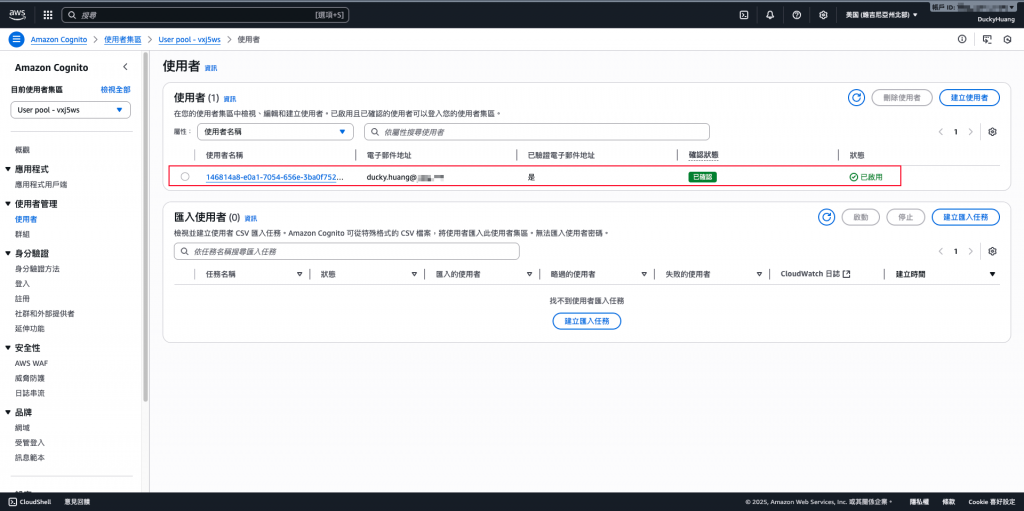
Task: Collapse the 品牌 sidebar section
Action: 8,412
